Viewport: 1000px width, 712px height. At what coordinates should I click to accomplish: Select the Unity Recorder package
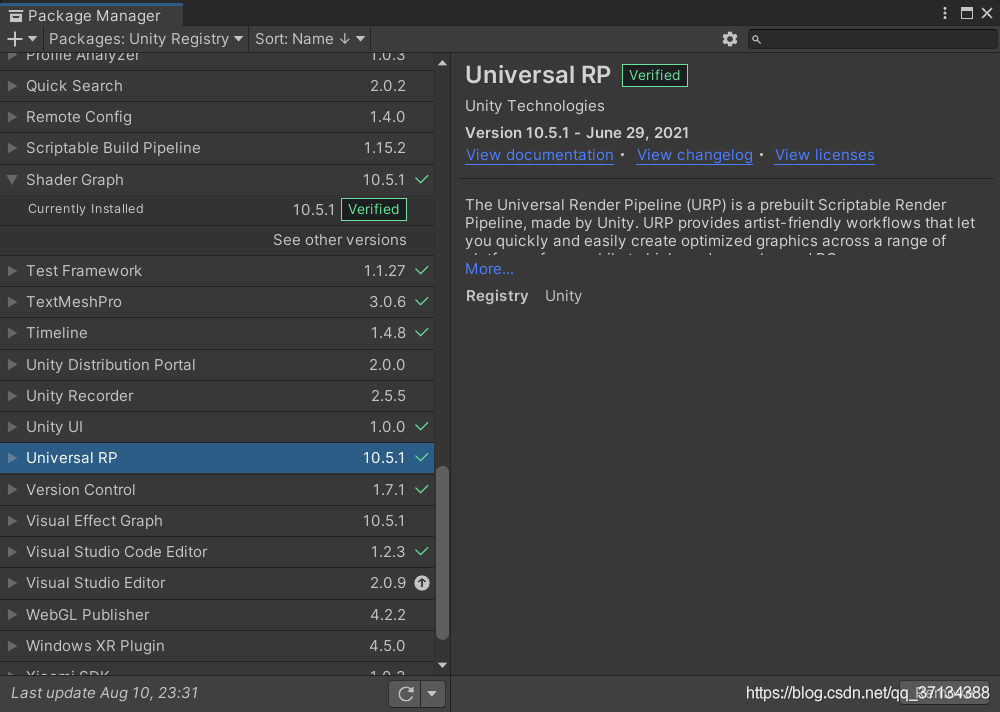point(217,396)
